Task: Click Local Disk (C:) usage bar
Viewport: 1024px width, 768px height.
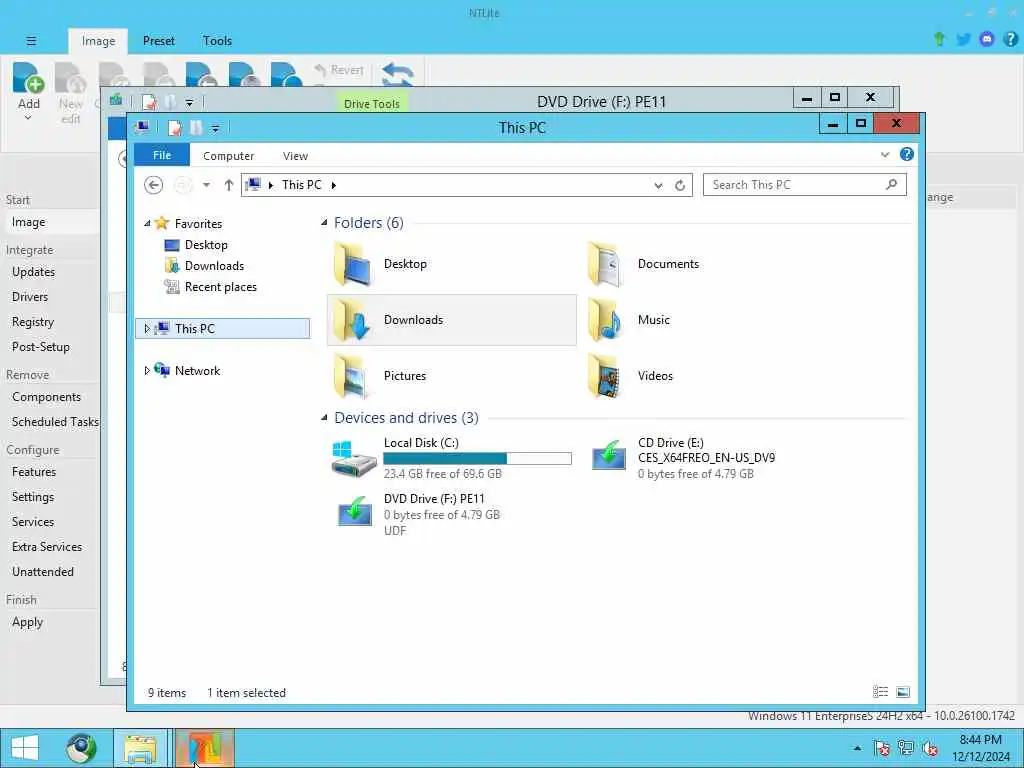Action: click(x=477, y=458)
